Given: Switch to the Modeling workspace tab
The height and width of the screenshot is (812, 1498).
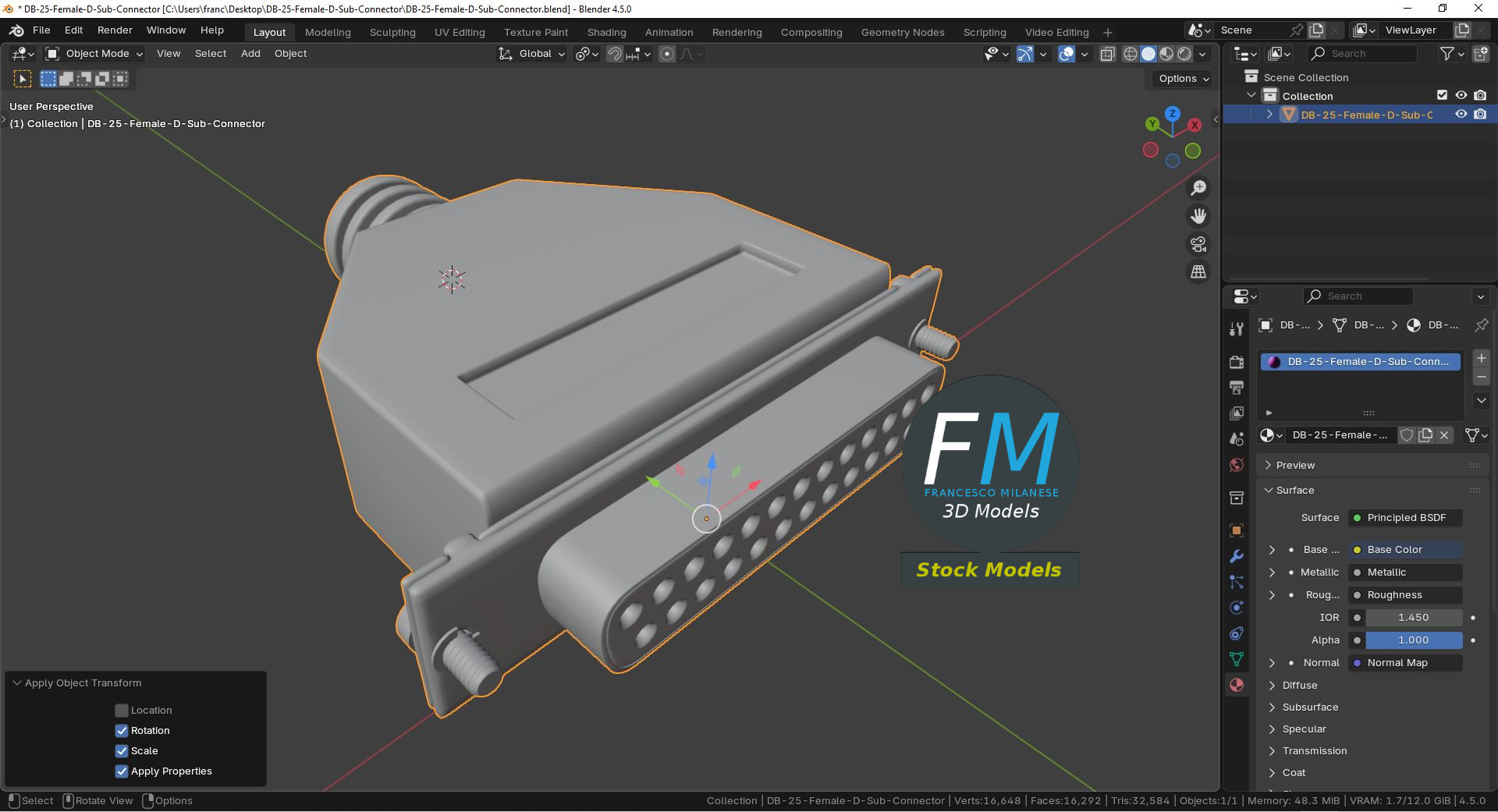Looking at the screenshot, I should 328,32.
